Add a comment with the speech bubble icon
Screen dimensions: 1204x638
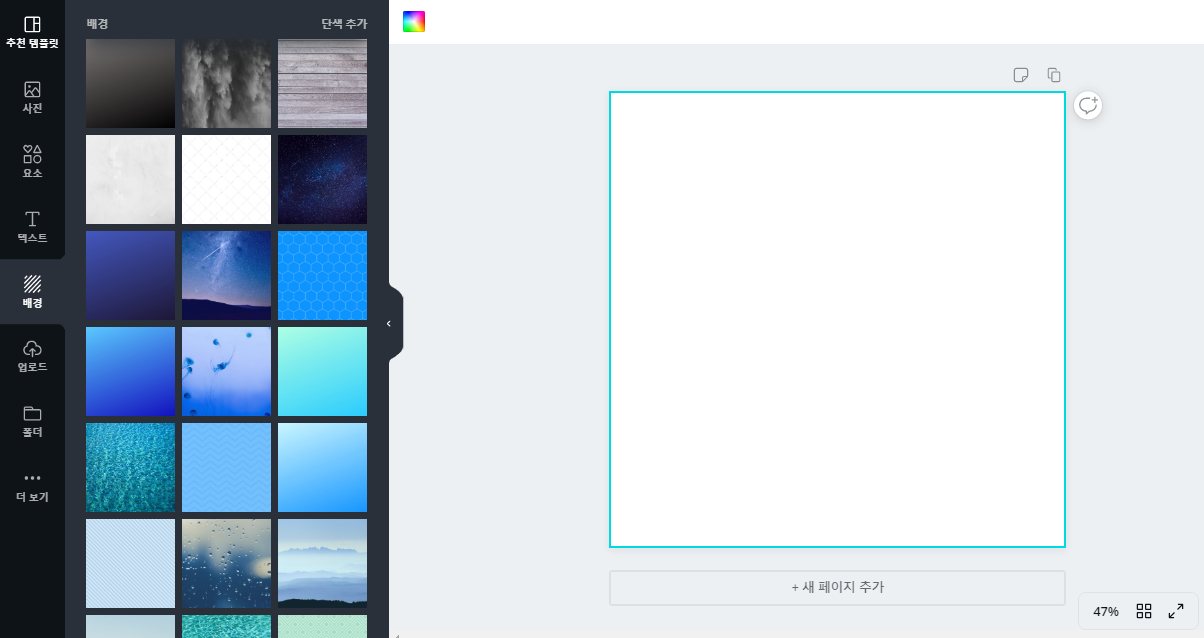[1088, 105]
